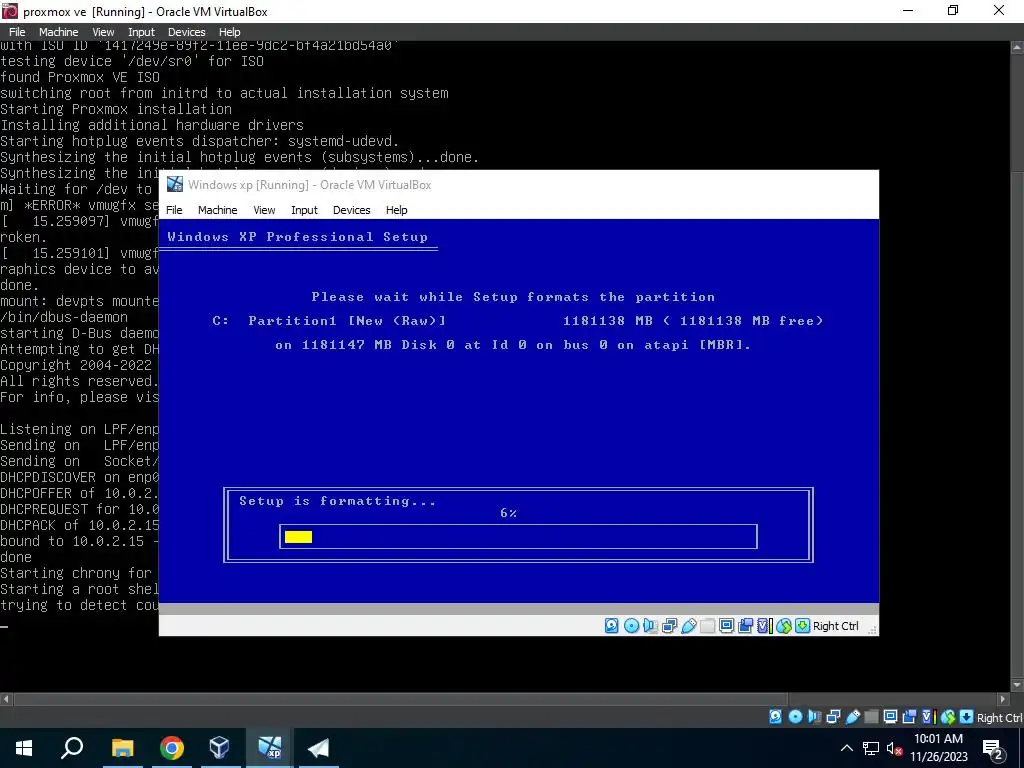Click the muted volume tray icon
Screen dimensions: 1024x768
point(895,748)
